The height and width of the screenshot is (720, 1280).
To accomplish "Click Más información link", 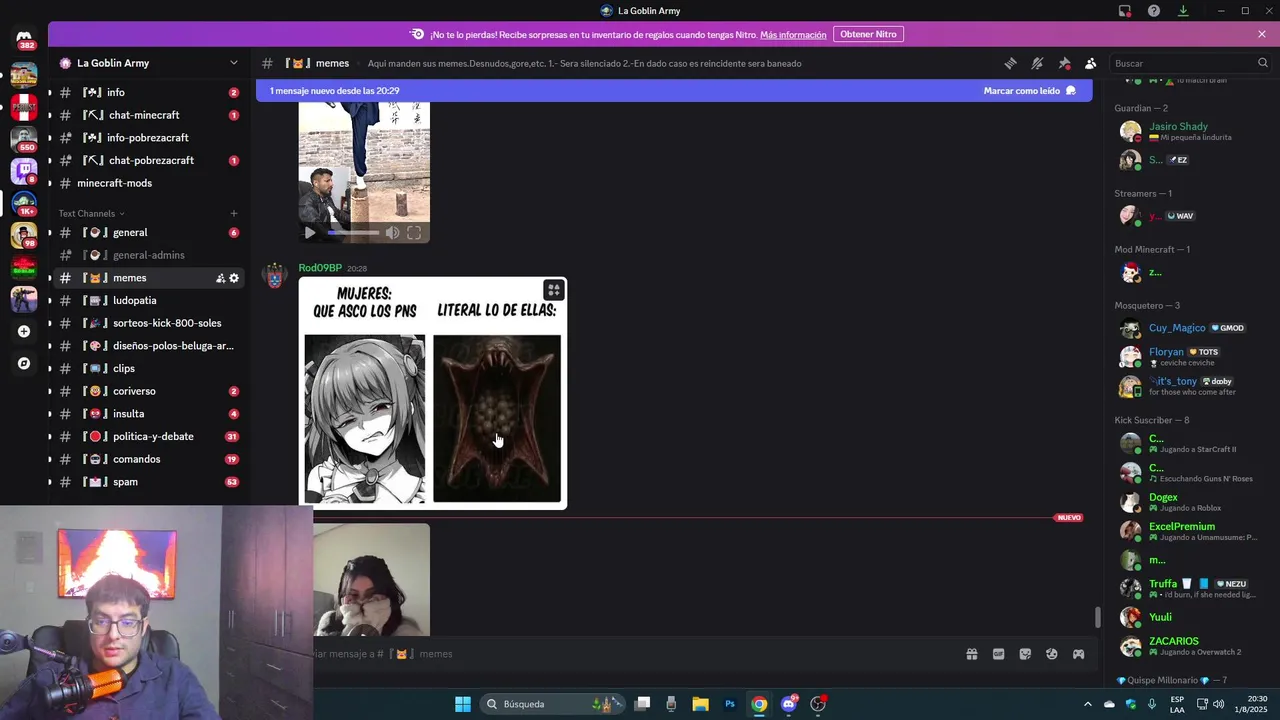I will pos(793,34).
